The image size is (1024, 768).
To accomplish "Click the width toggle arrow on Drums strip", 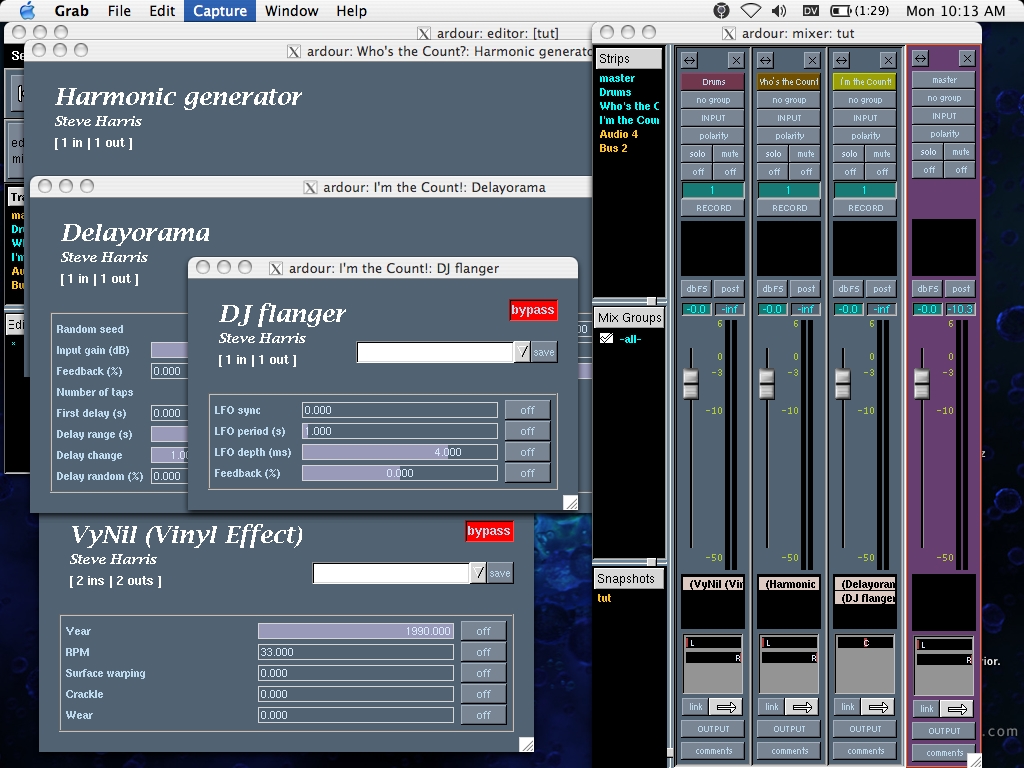I will coord(689,60).
